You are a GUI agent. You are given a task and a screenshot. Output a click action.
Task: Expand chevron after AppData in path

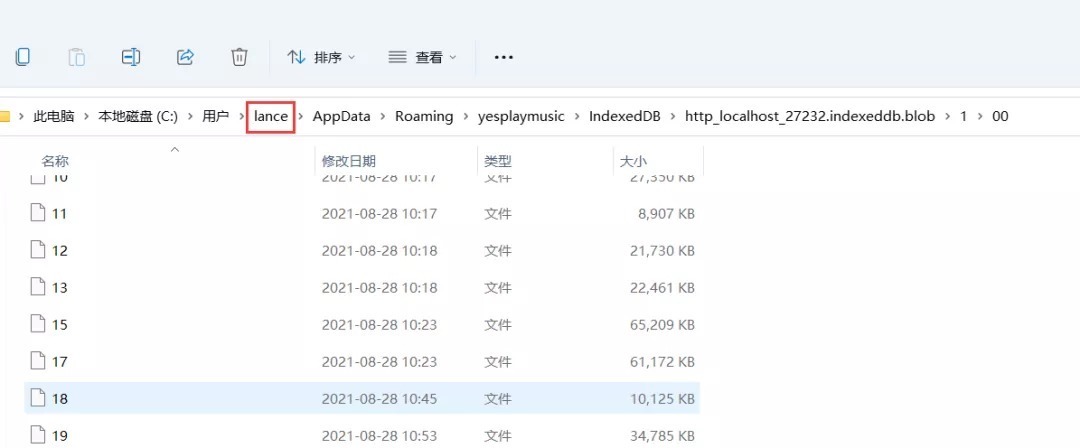point(383,117)
